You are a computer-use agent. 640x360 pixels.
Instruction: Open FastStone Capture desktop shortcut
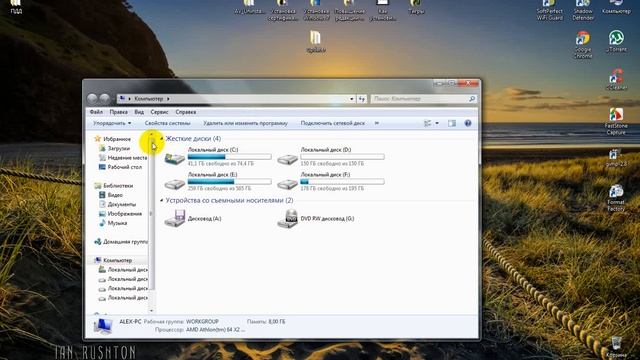[616, 121]
